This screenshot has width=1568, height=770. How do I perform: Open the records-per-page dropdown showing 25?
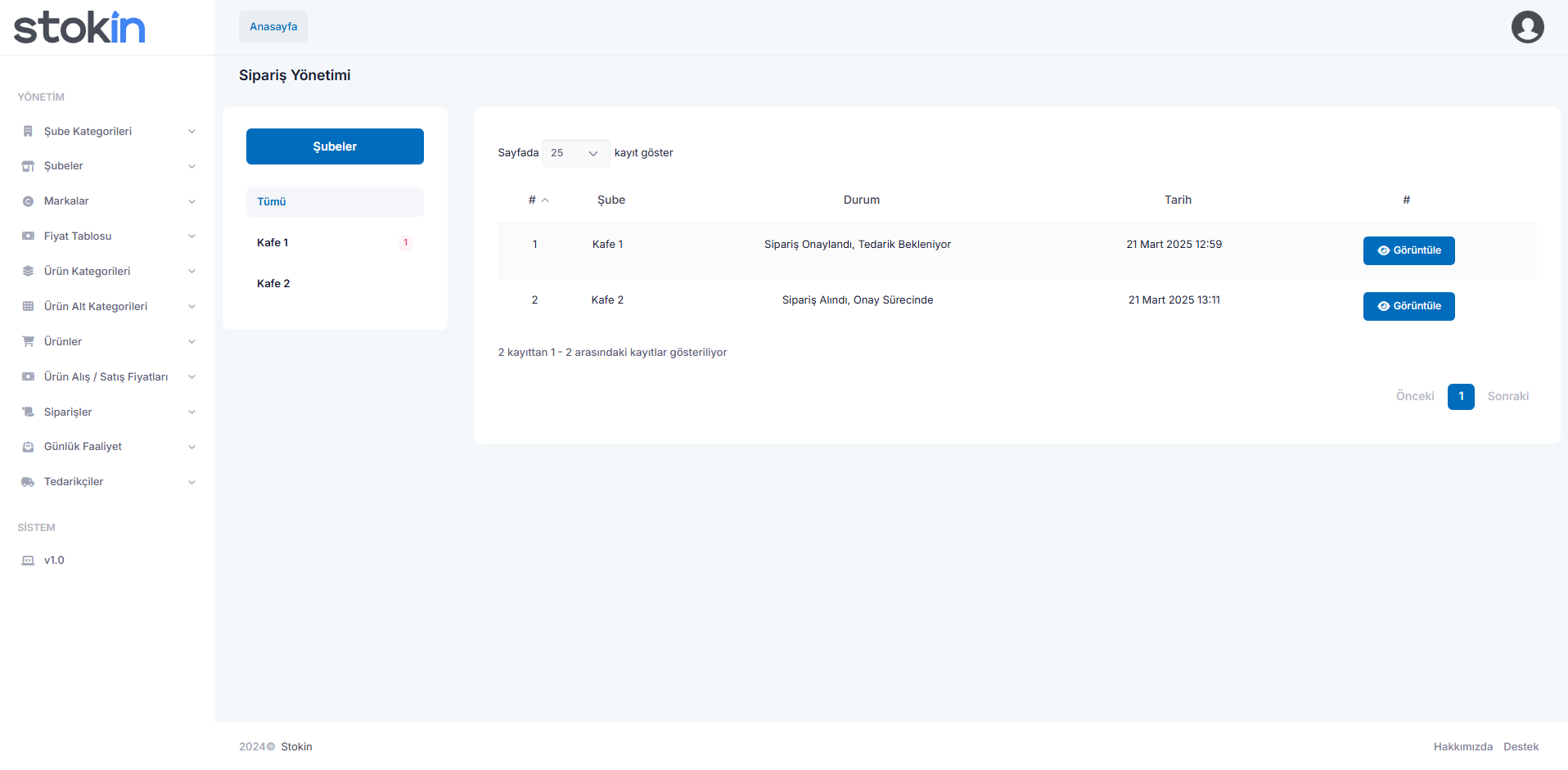click(575, 153)
